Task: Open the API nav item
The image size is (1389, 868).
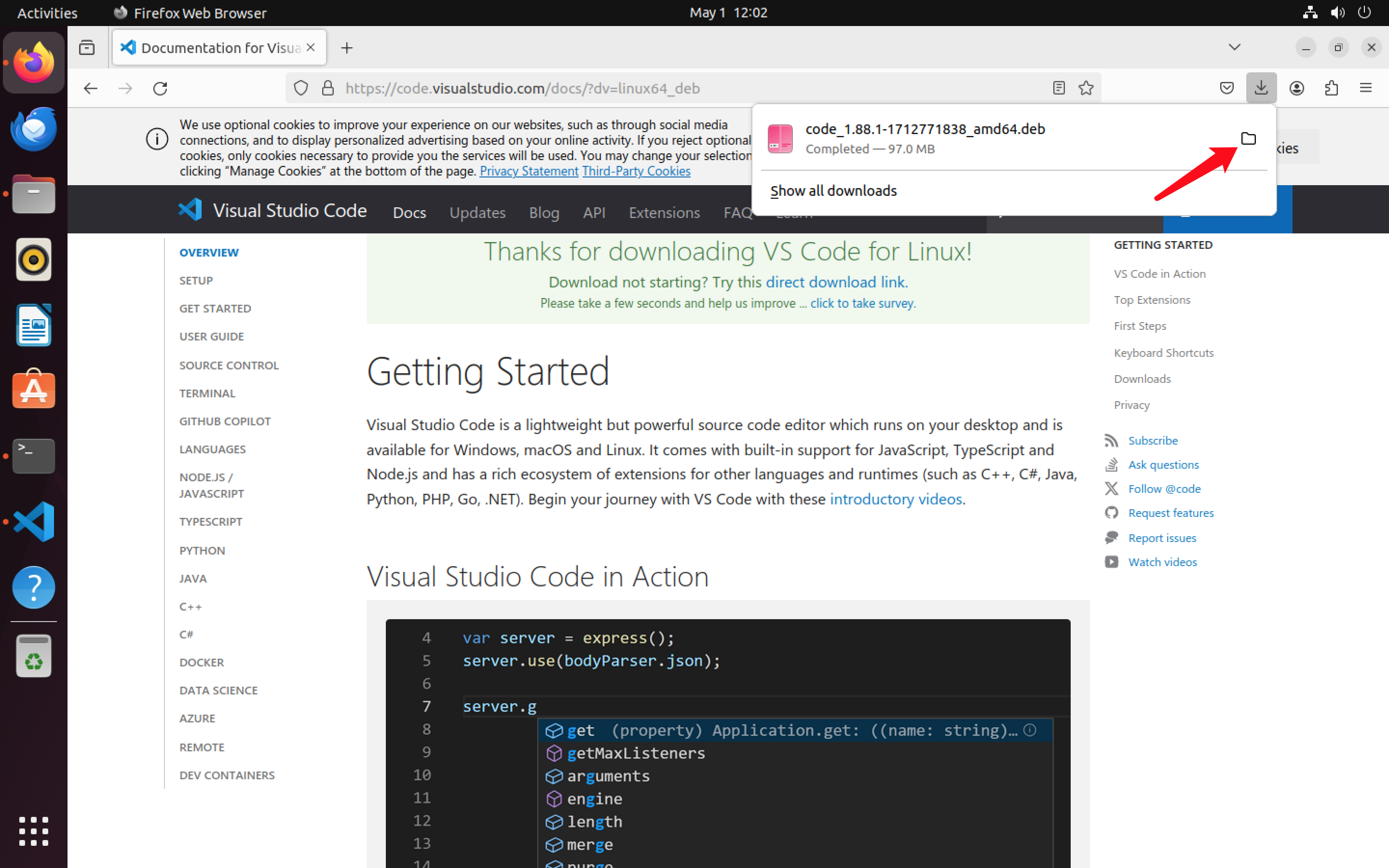Action: 594,212
